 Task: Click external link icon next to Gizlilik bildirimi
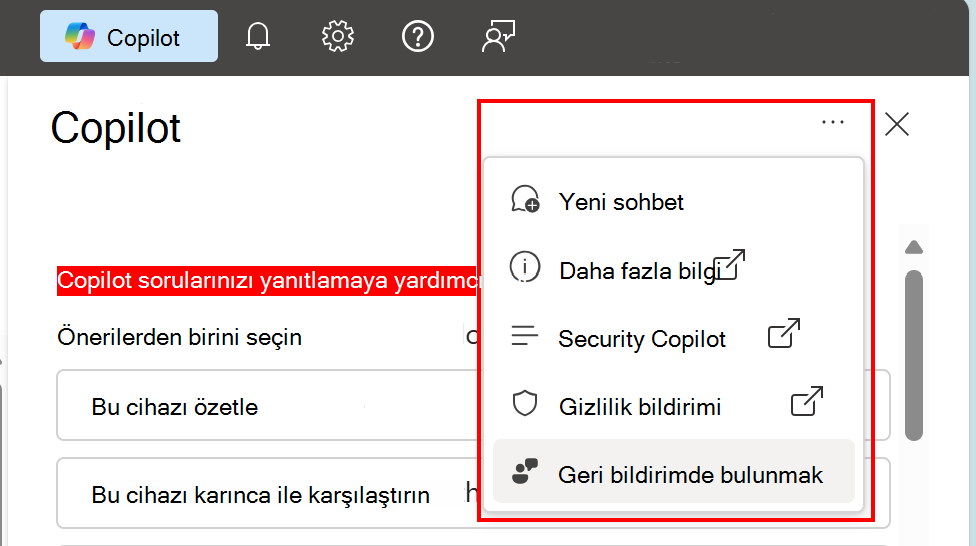tap(807, 401)
